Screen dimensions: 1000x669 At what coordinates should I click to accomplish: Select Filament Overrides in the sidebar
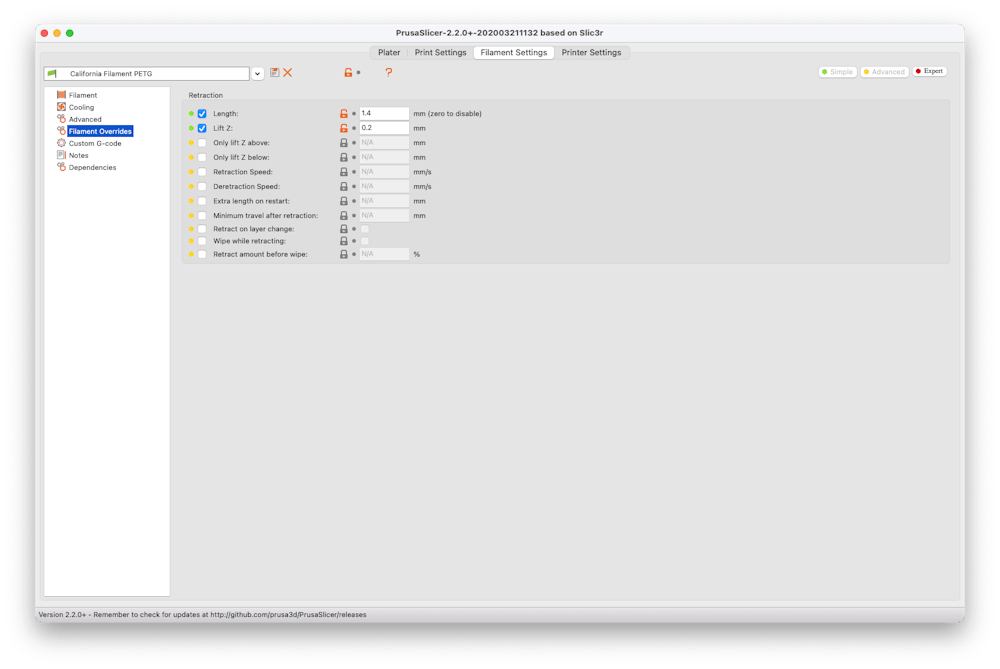(x=100, y=131)
